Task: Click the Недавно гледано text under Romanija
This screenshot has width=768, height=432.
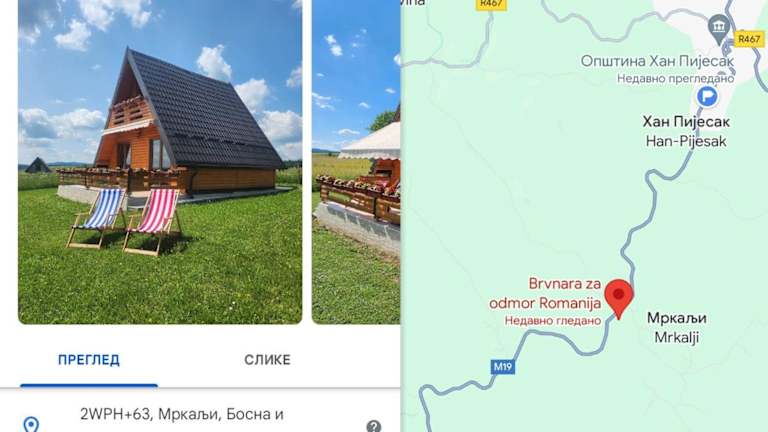Action: (x=552, y=321)
